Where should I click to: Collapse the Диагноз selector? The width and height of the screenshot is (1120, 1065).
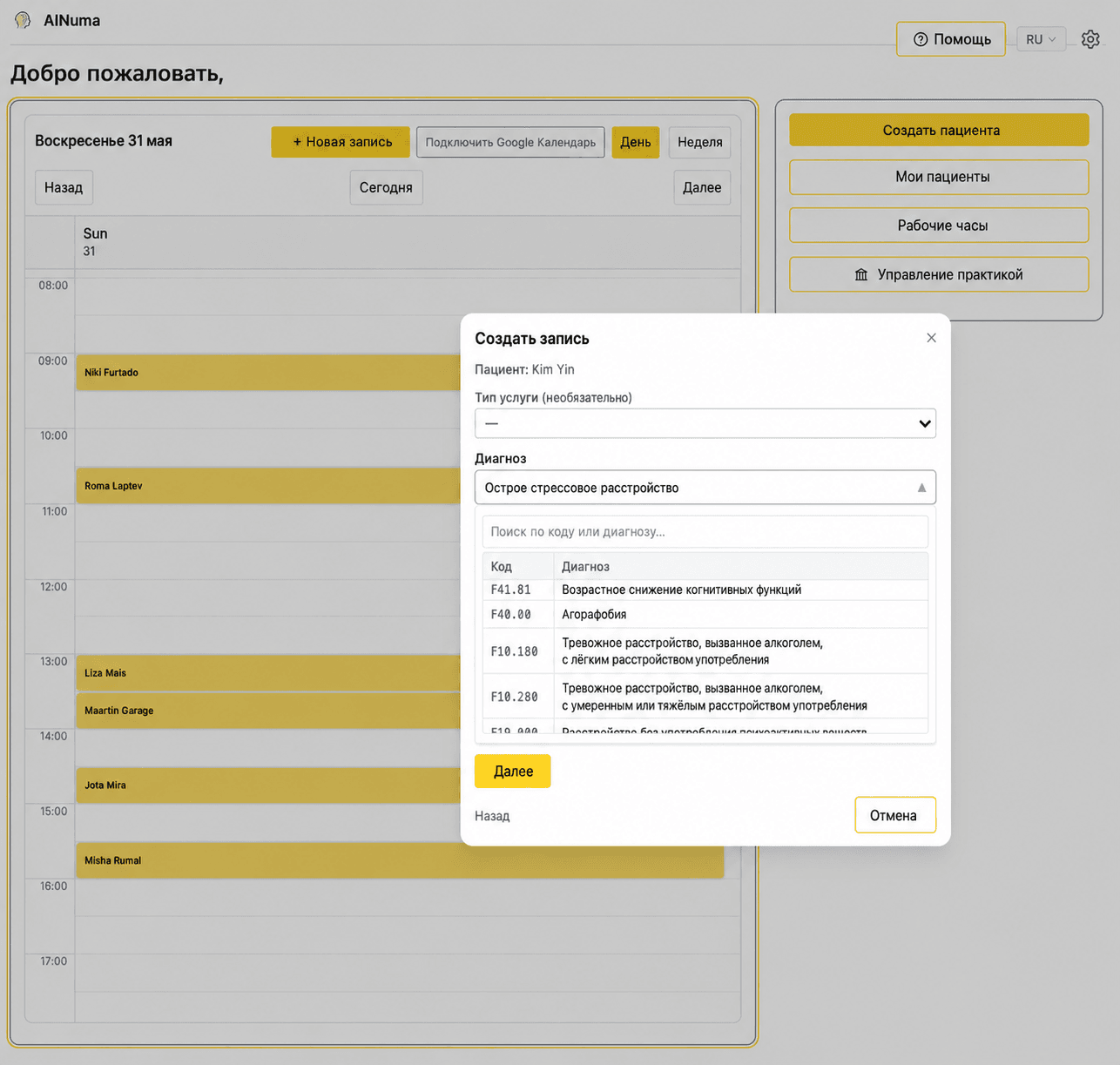705,488
